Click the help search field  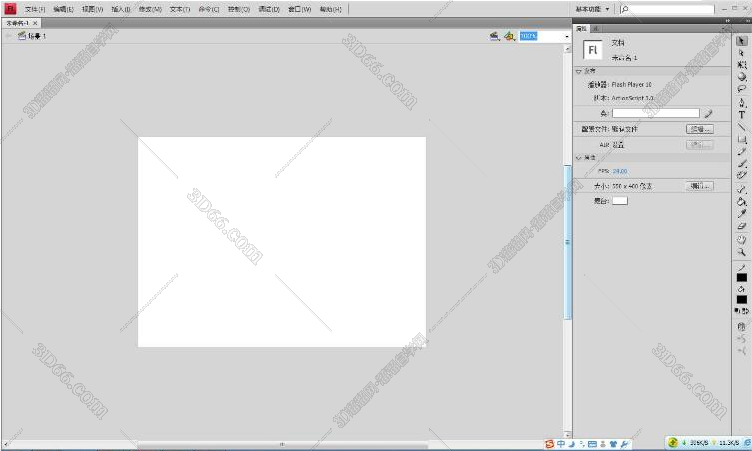(668, 9)
